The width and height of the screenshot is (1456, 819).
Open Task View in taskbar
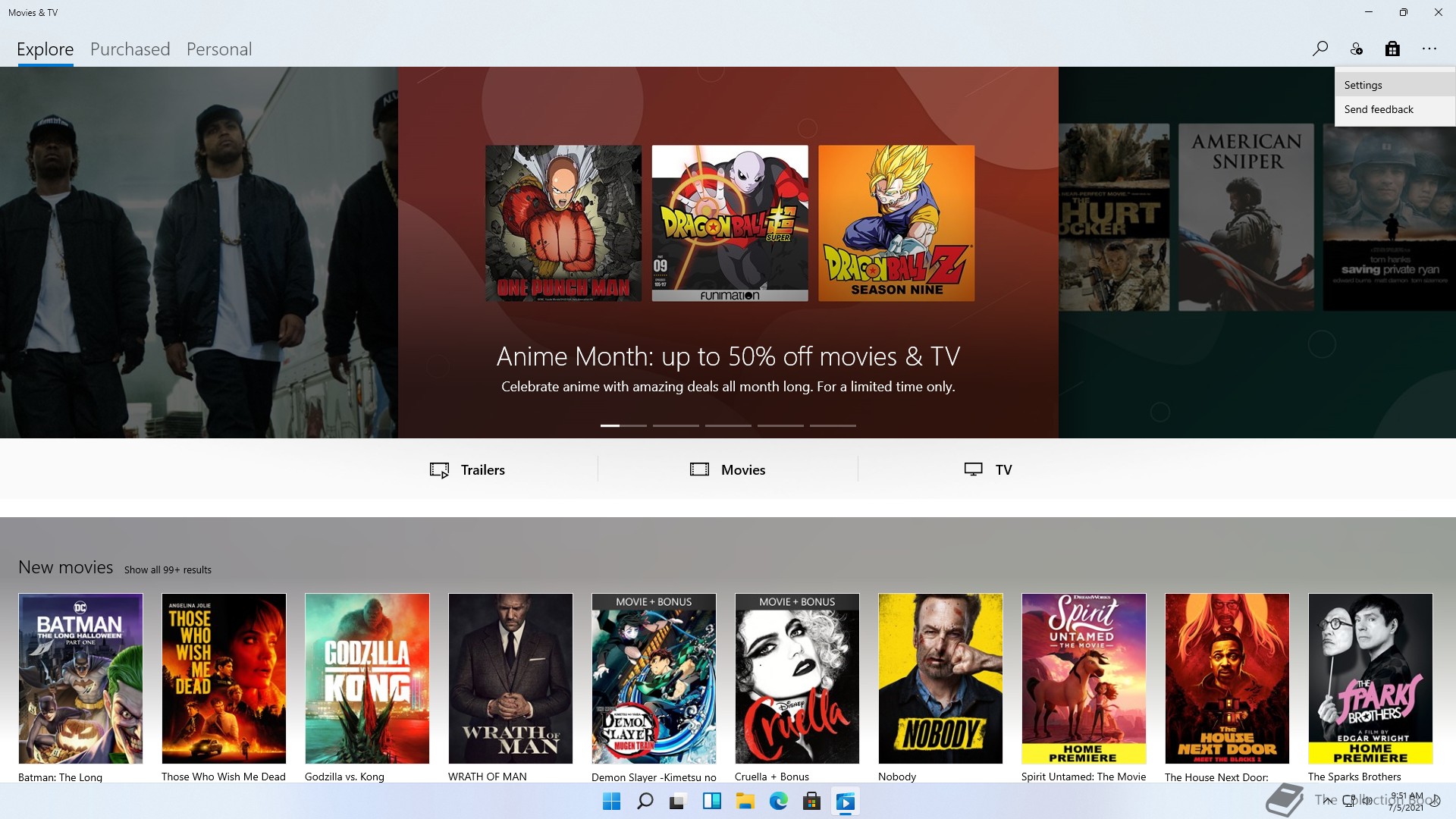pos(678,802)
